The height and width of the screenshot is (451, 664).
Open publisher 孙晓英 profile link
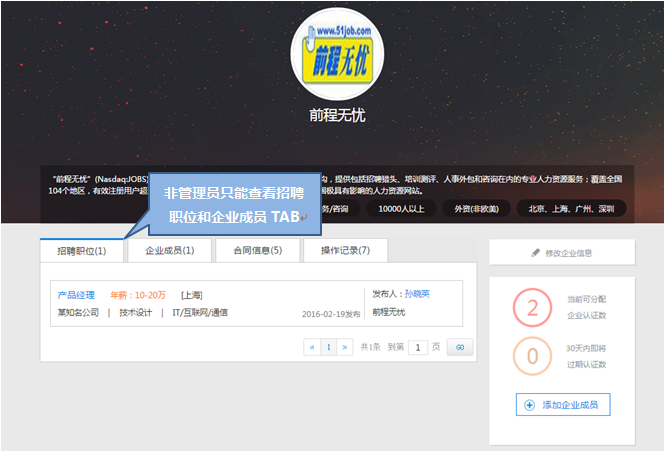click(417, 294)
